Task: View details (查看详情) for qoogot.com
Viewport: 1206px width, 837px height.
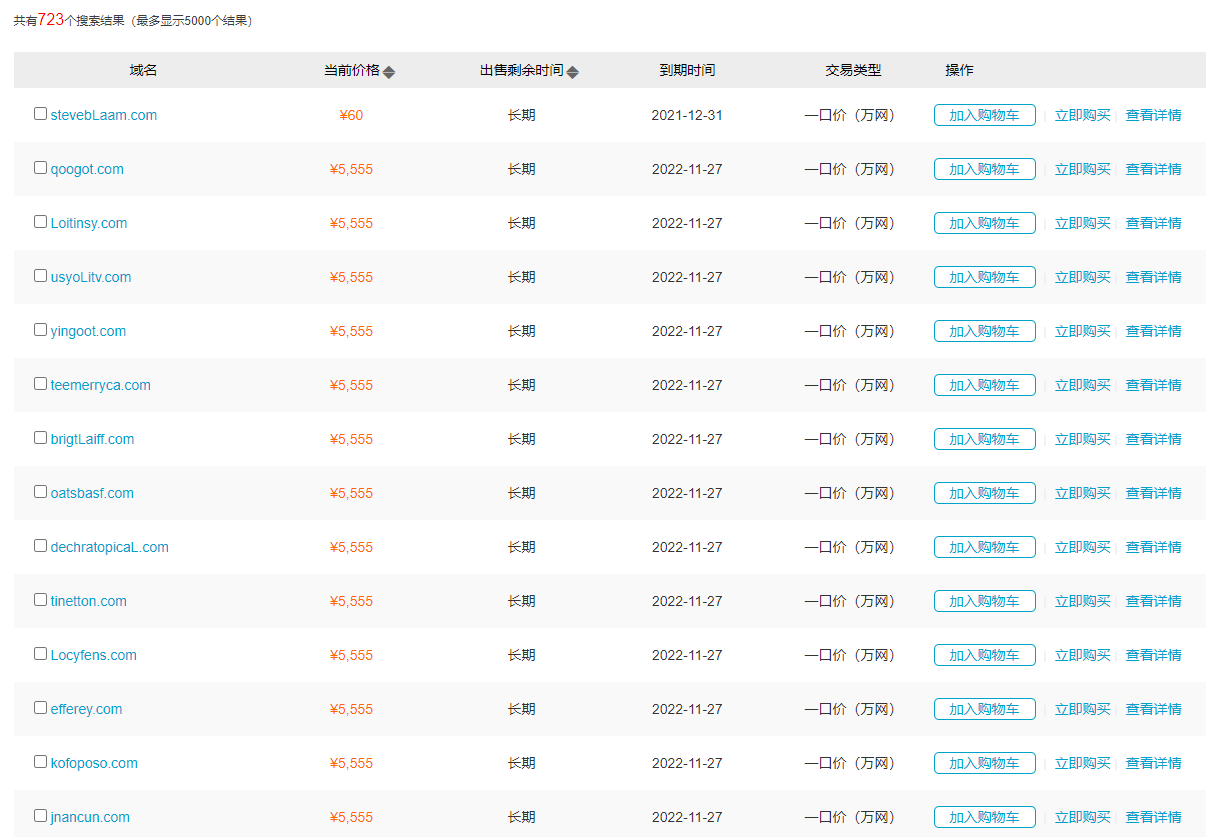Action: coord(1154,169)
